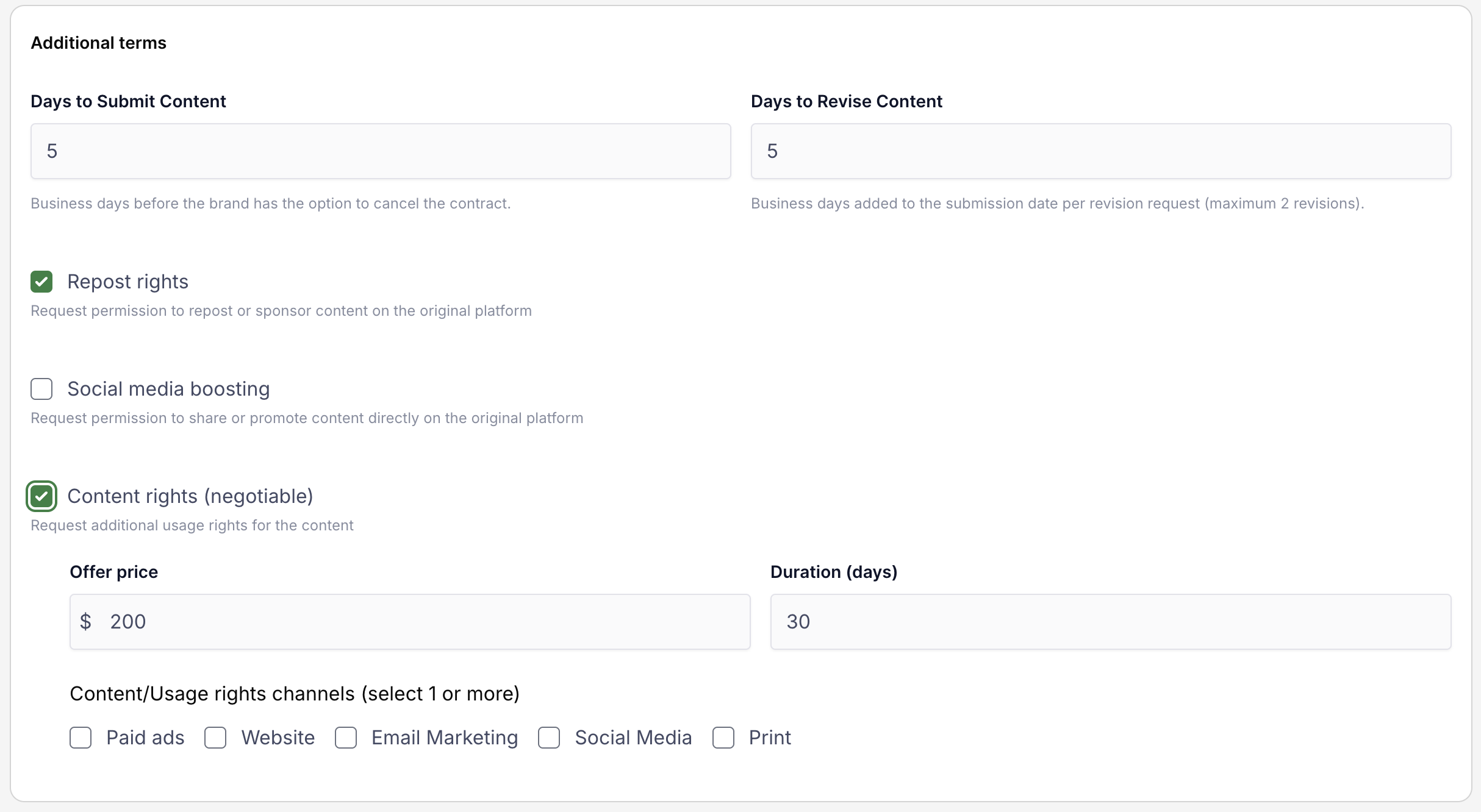Viewport: 1481px width, 812px height.
Task: Click the Duration (days) input field
Action: coord(1110,622)
